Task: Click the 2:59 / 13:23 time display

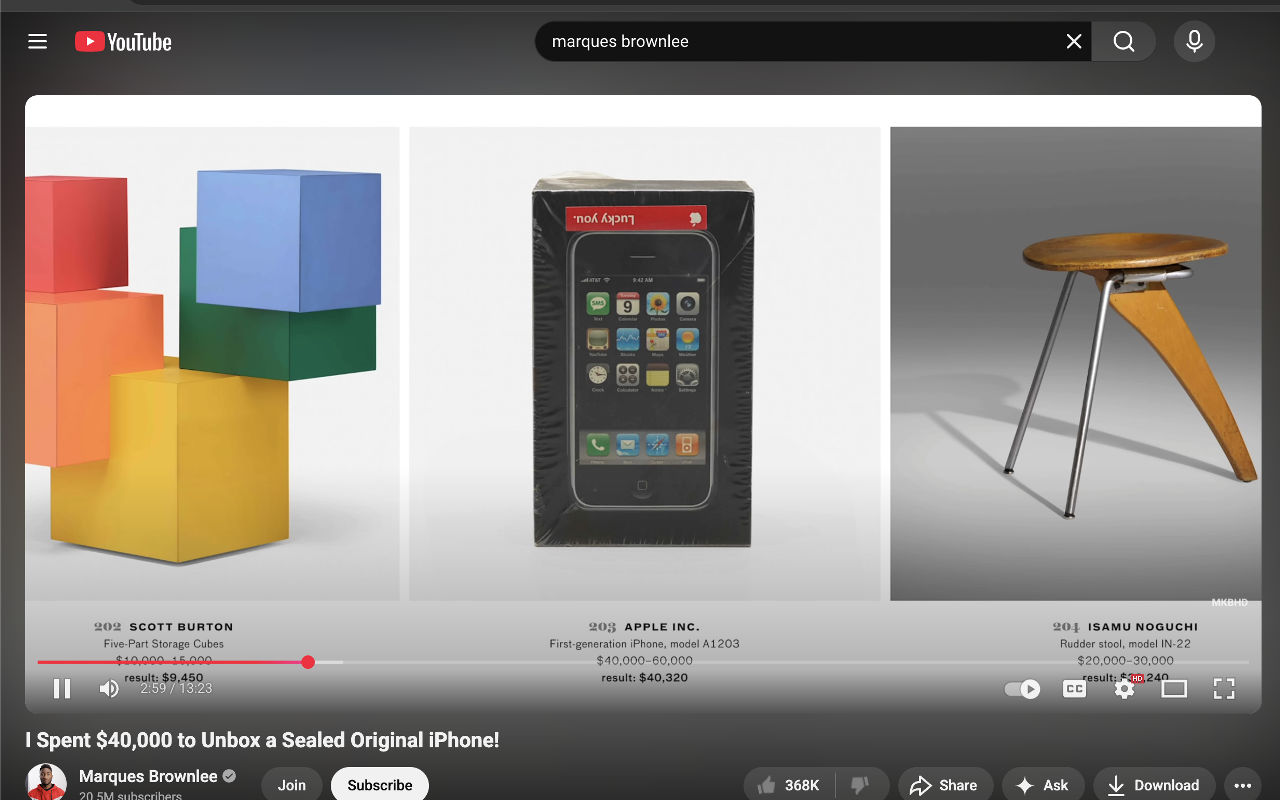Action: [x=176, y=688]
